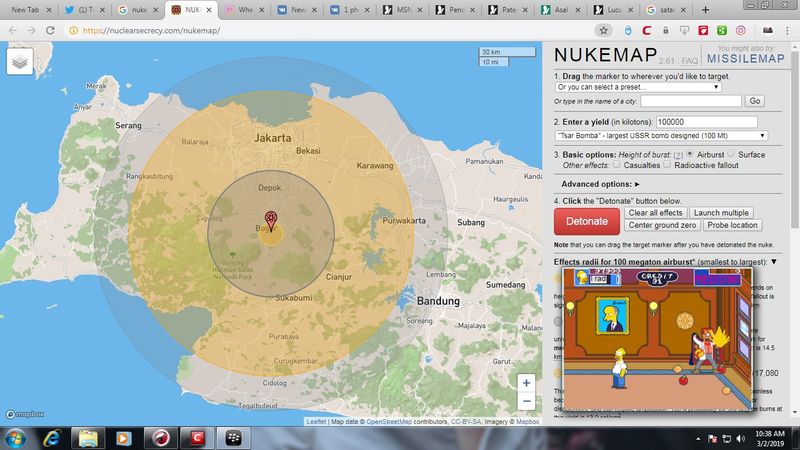
Task: Reload the NUKEMAP page
Action: [x=50, y=31]
